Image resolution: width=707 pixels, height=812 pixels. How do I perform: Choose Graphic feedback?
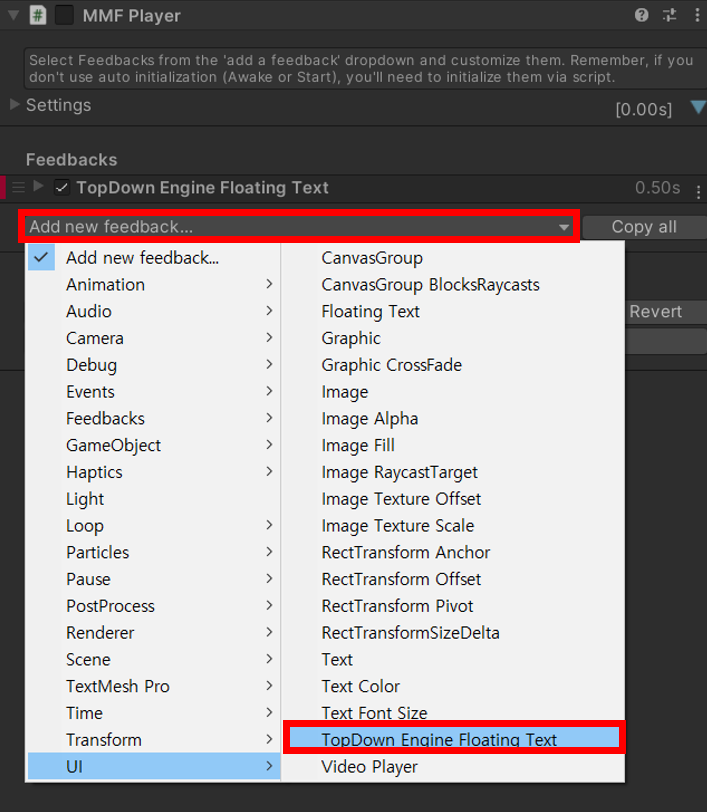(453, 338)
